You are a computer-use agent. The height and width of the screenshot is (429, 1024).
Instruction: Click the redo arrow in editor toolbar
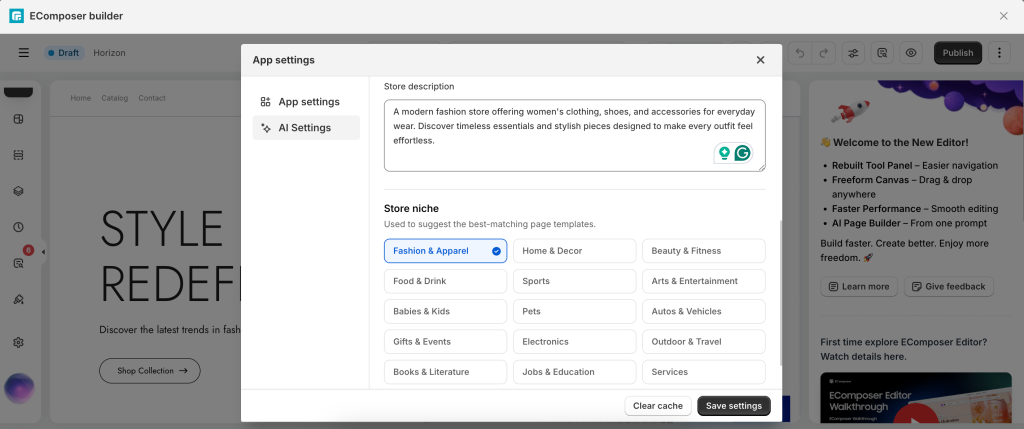824,53
